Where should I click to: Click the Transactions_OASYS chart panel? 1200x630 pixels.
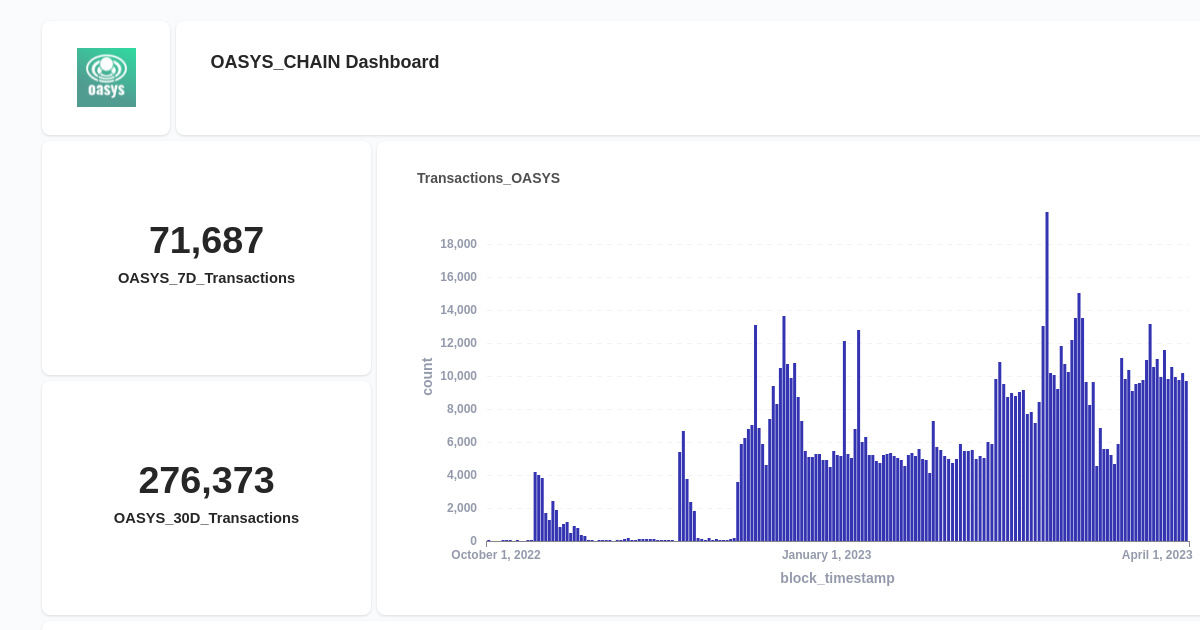[x=790, y=378]
